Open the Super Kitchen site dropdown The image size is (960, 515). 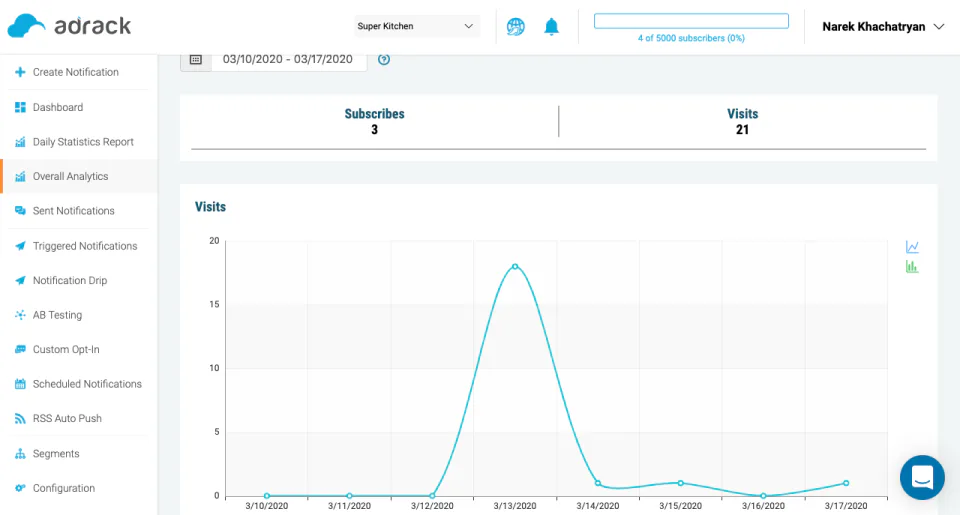click(x=416, y=26)
